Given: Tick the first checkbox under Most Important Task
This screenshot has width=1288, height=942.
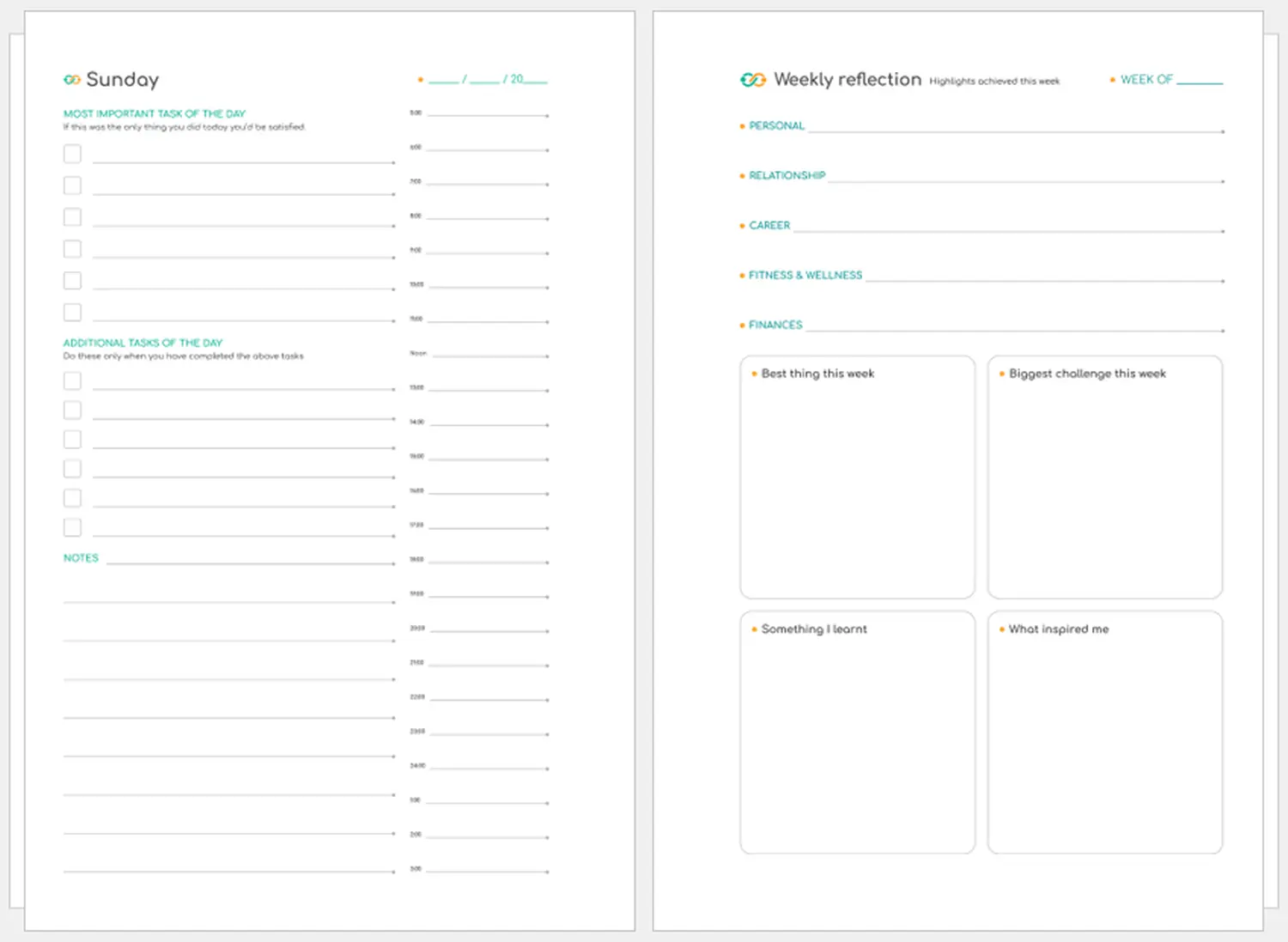Looking at the screenshot, I should pyautogui.click(x=72, y=154).
